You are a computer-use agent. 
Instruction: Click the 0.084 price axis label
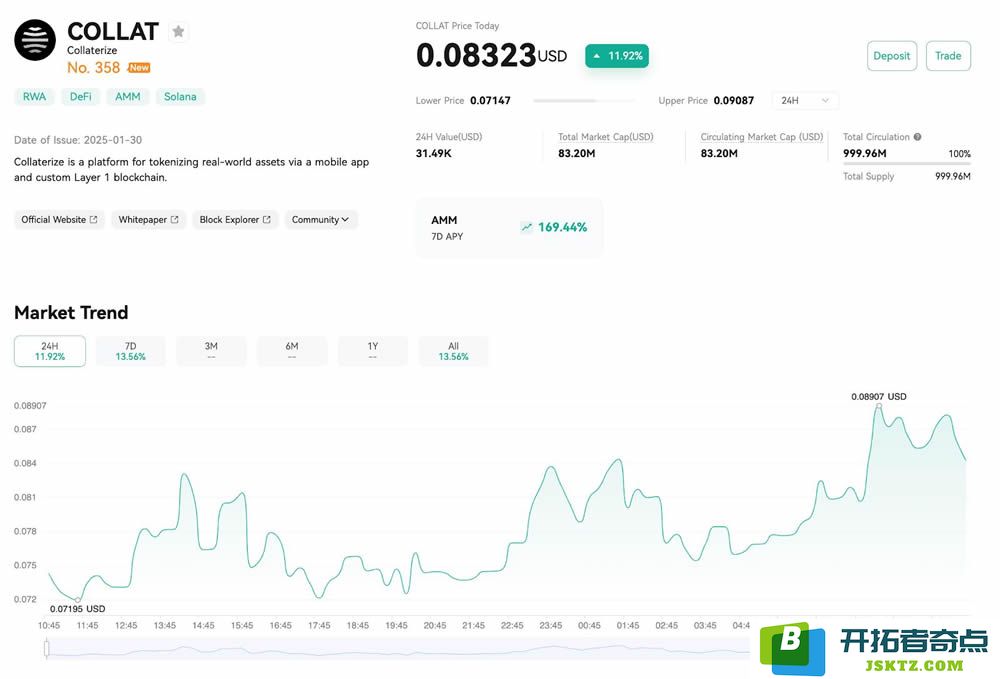click(x=26, y=464)
